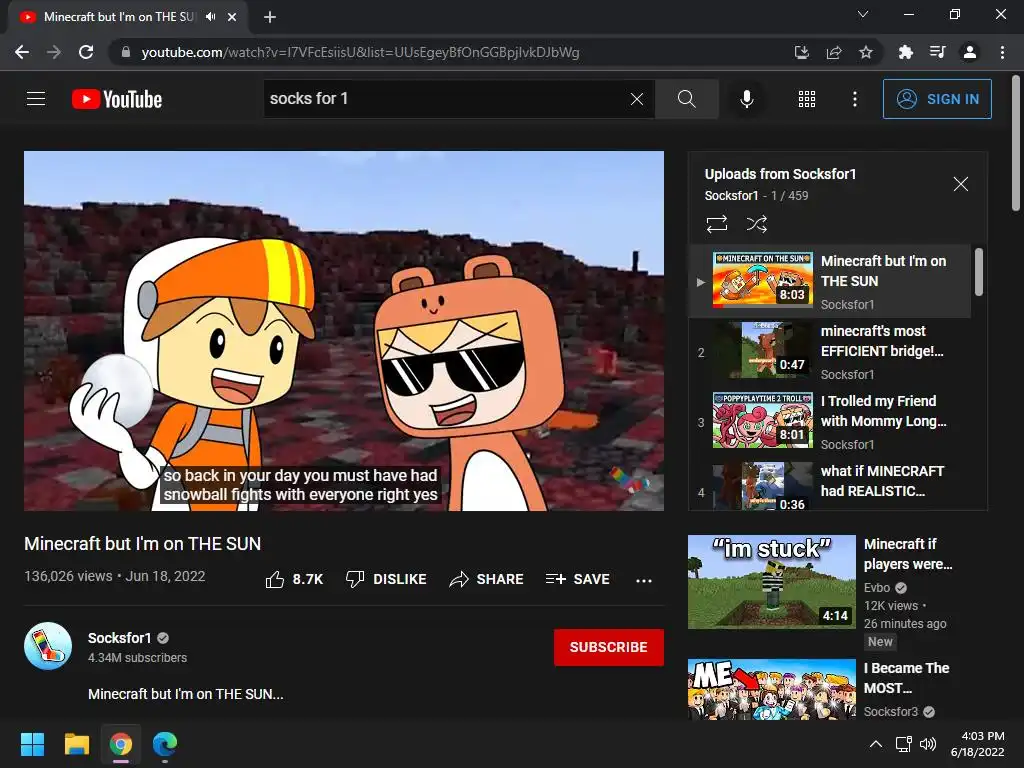
Task: Open the Socksfor3 channel link
Action: point(891,711)
